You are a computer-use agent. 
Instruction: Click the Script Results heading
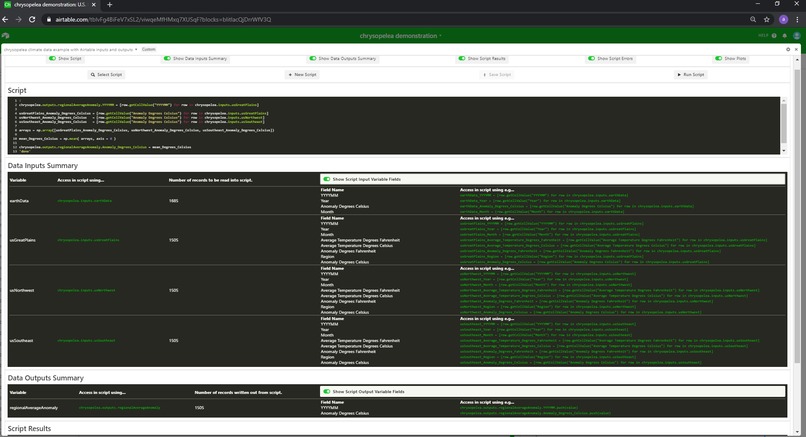pos(29,428)
